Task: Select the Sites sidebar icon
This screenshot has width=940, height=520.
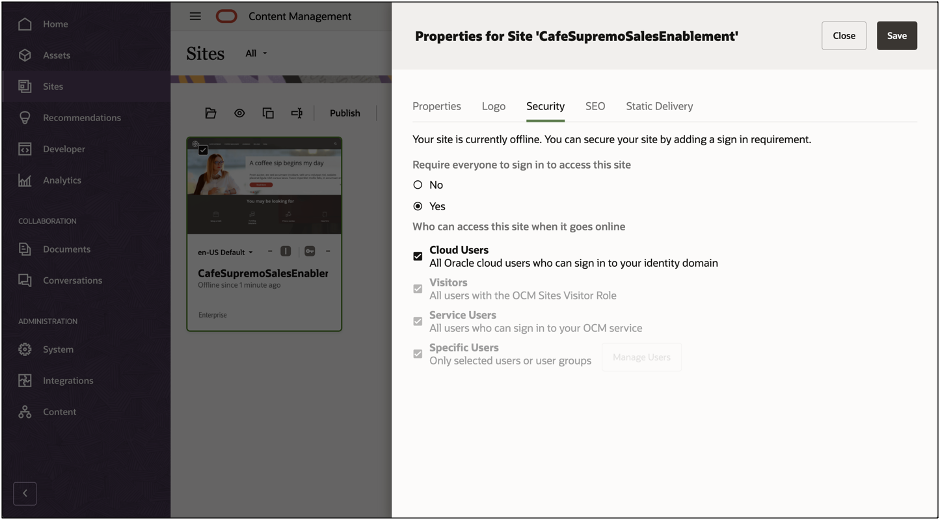Action: click(x=25, y=86)
